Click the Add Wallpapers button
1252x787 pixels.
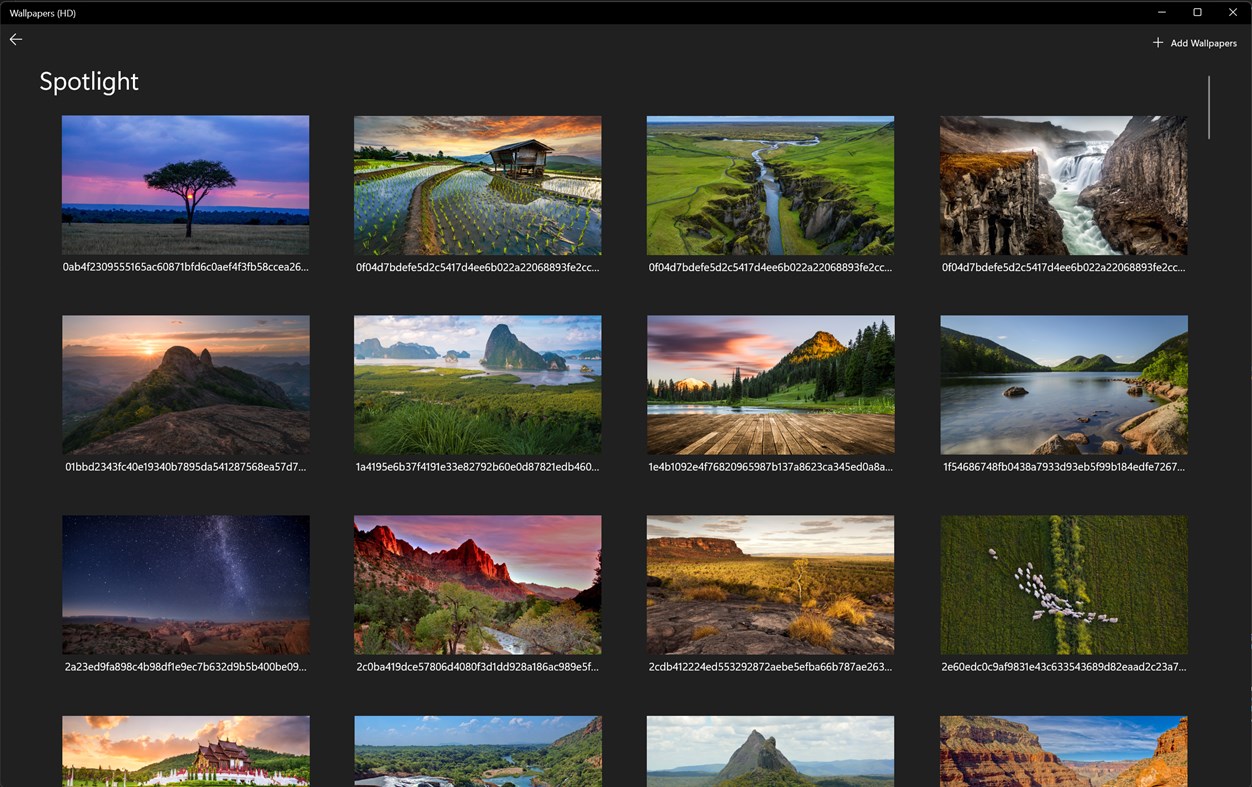[1203, 42]
